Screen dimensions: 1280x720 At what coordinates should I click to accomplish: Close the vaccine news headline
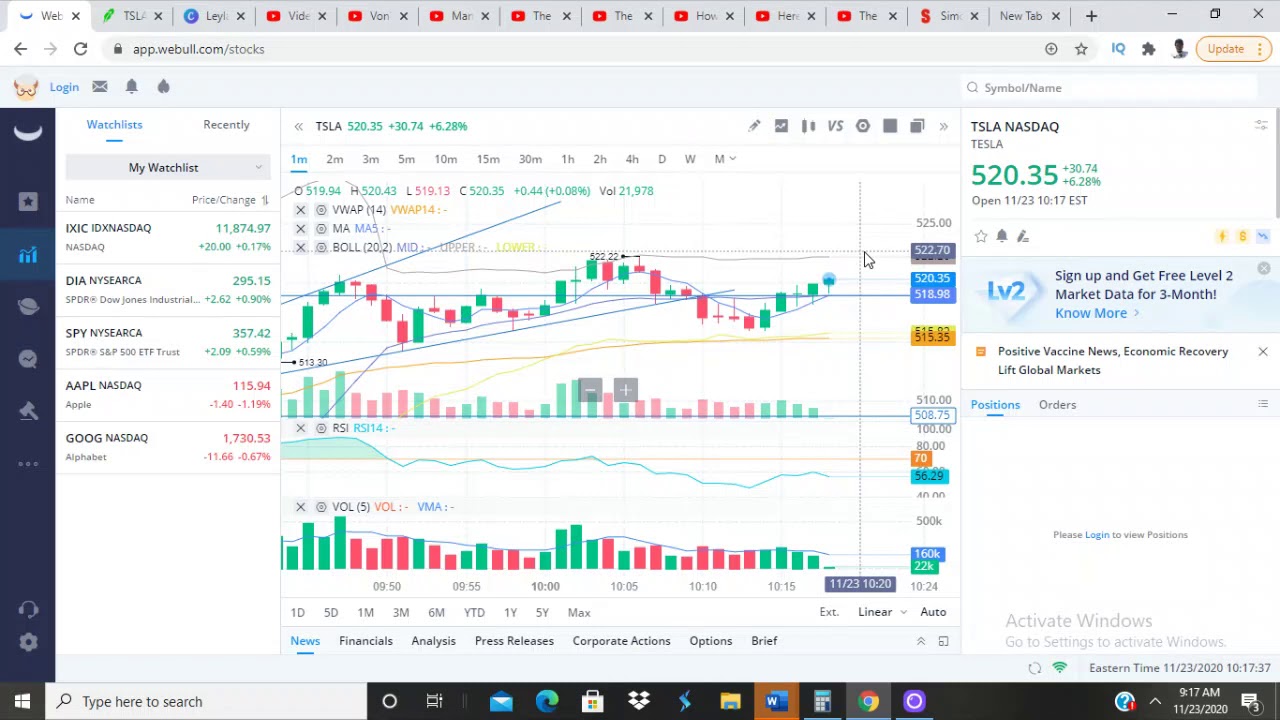click(x=1262, y=352)
